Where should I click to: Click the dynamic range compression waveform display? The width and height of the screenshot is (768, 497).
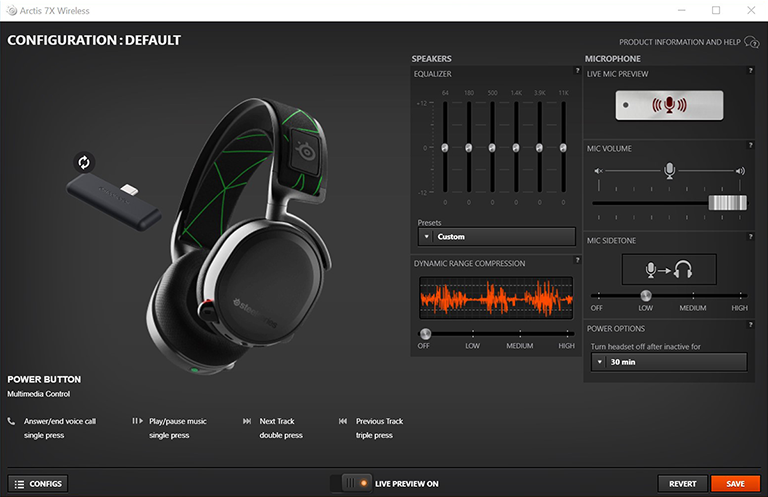point(496,298)
